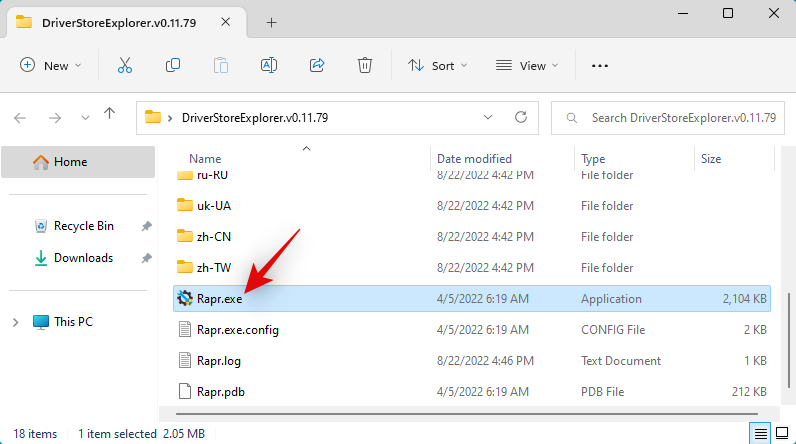
Task: Switch to details view layout icon
Action: (x=760, y=434)
